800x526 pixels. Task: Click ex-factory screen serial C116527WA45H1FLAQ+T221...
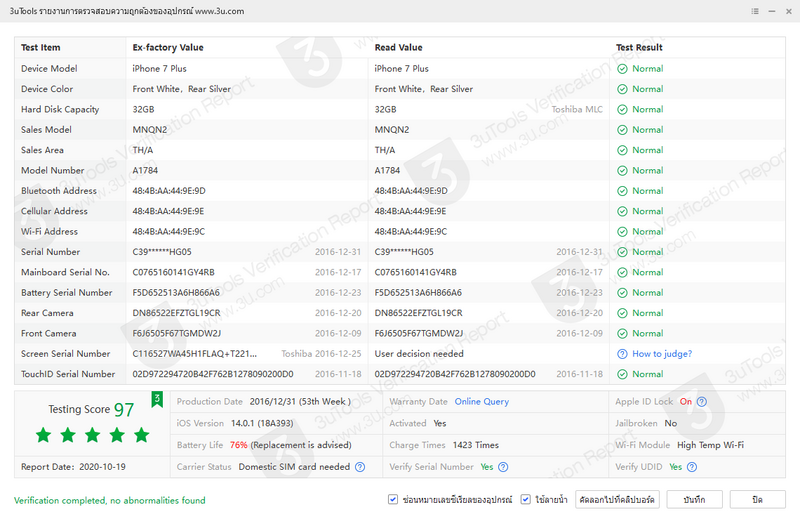click(194, 354)
